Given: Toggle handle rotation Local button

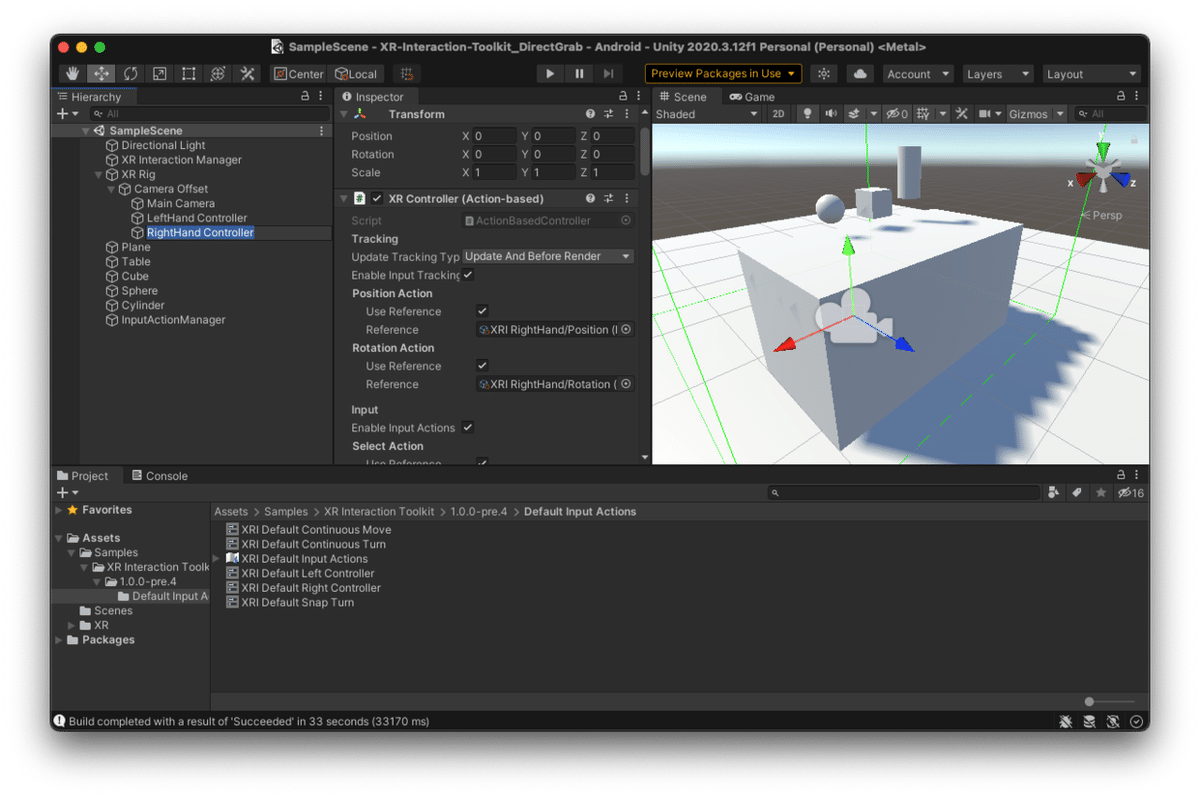Looking at the screenshot, I should [356, 74].
